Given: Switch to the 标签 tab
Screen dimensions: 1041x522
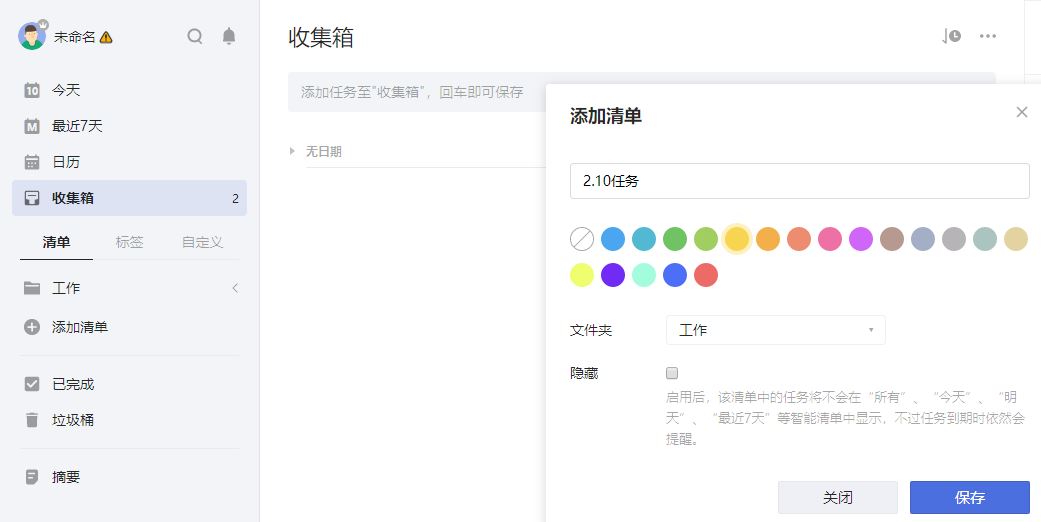Looking at the screenshot, I should (x=129, y=242).
